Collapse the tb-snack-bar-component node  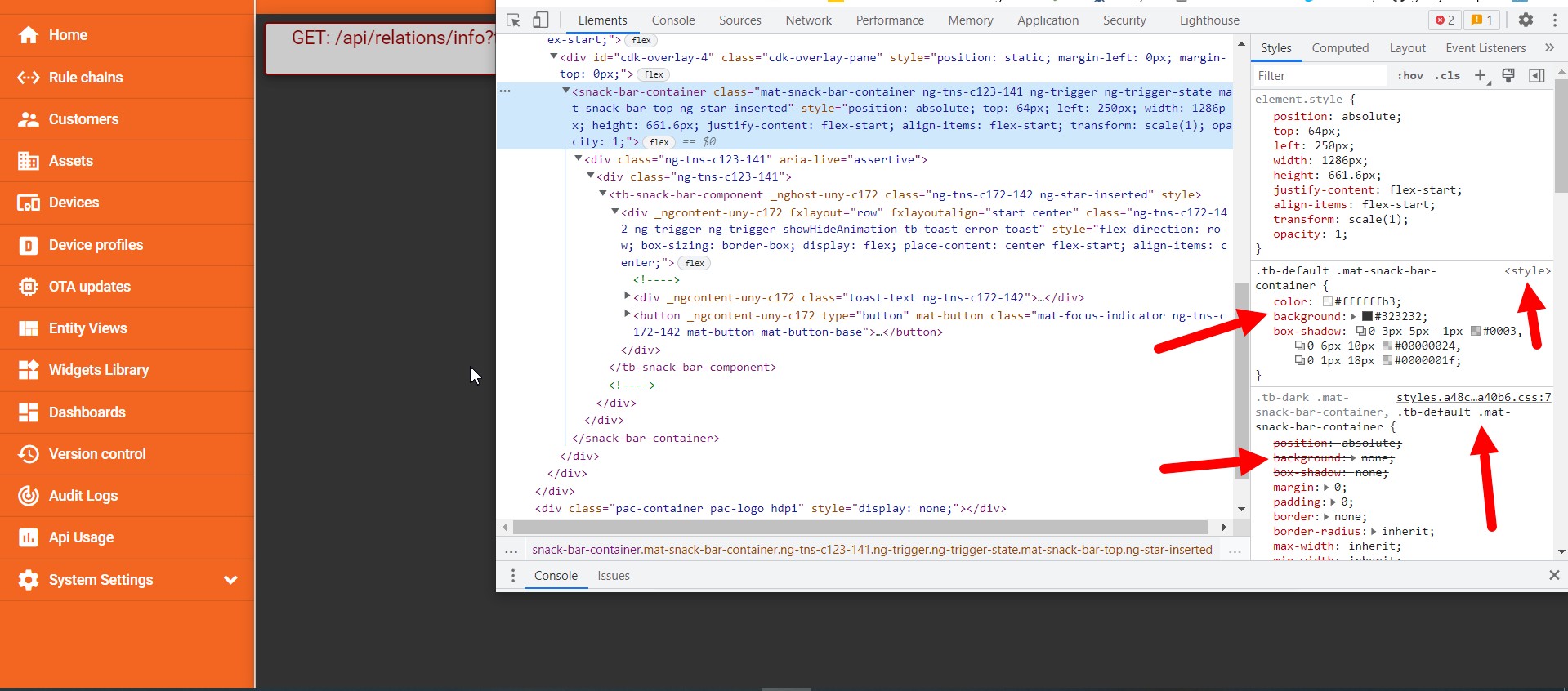click(602, 194)
